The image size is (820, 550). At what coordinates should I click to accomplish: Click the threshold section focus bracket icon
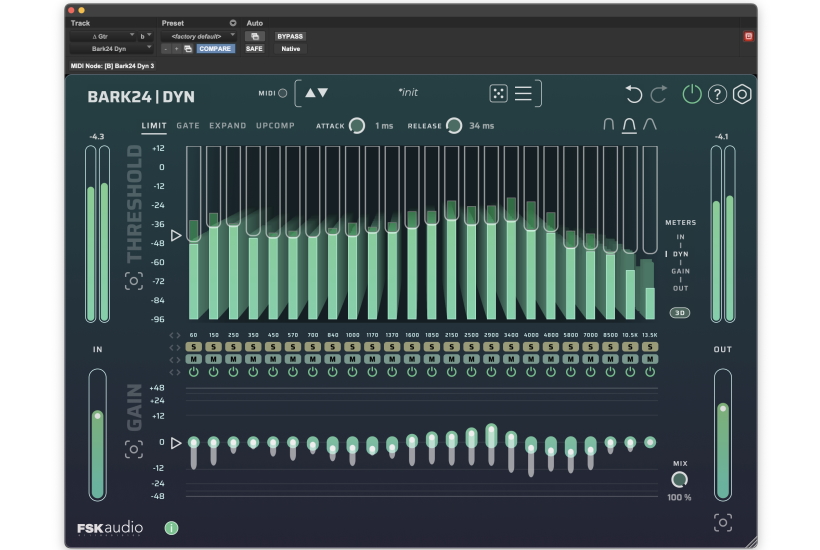point(134,281)
